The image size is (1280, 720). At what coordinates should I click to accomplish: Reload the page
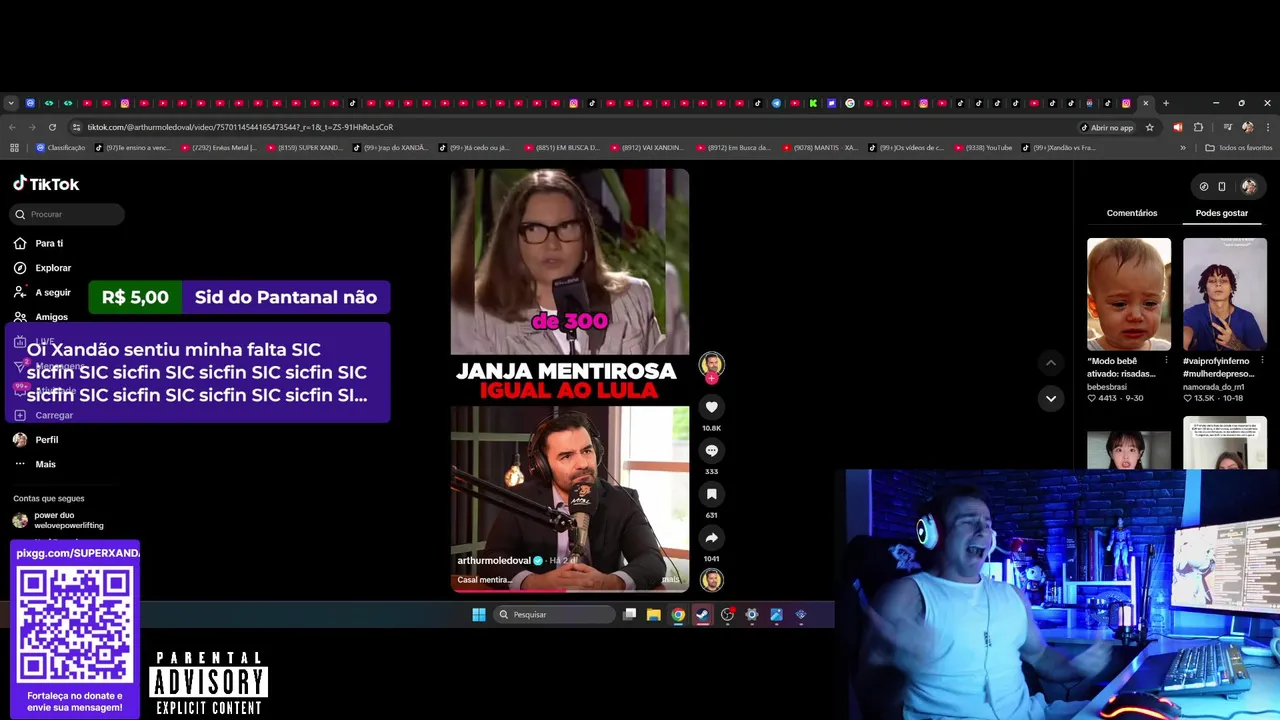coord(52,127)
